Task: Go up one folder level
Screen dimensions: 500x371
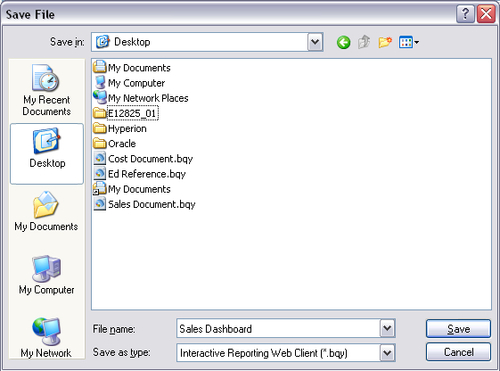Action: [x=364, y=42]
